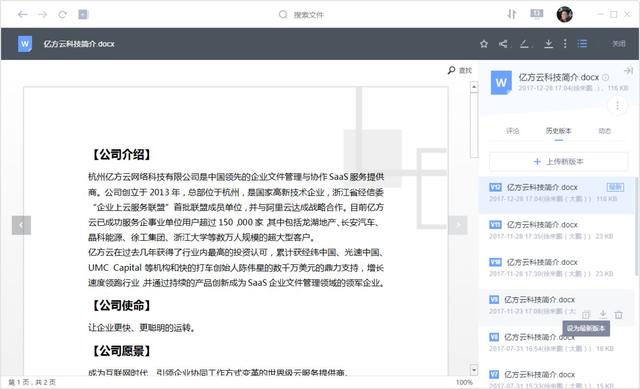Viewport: 640px width, 389px height.
Task: Click the info icon beside side panel filename
Action: [606, 77]
